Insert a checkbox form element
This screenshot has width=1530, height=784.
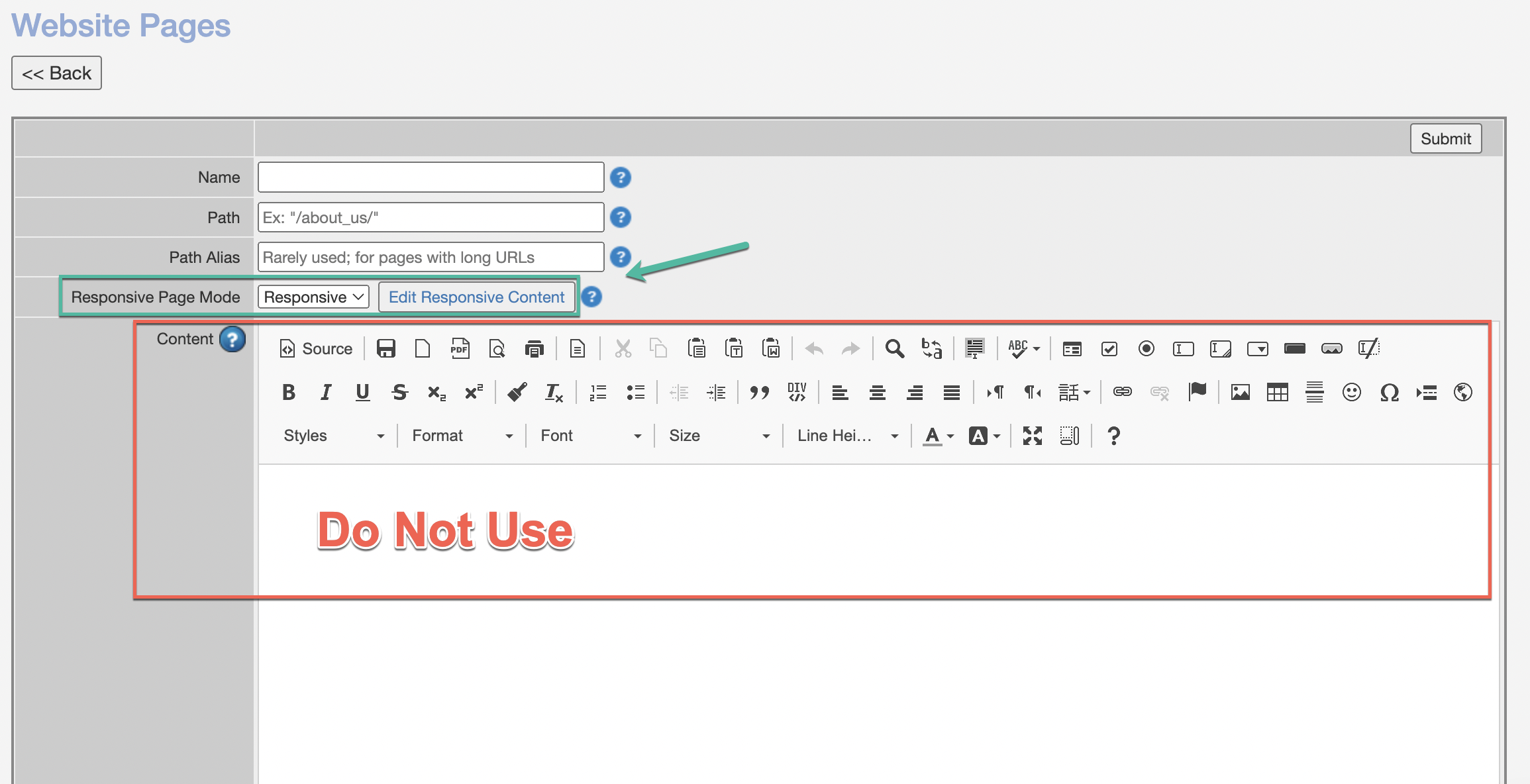(x=1109, y=349)
